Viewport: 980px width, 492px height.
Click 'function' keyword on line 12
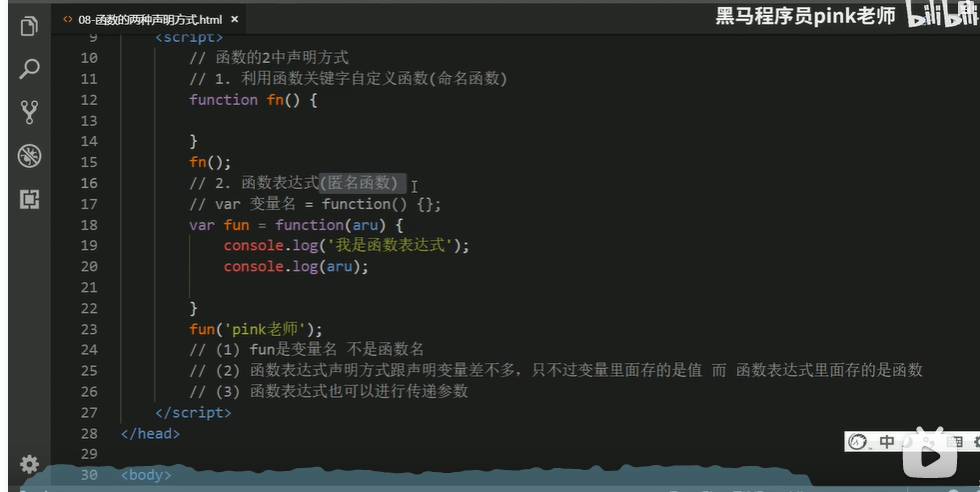(x=223, y=100)
